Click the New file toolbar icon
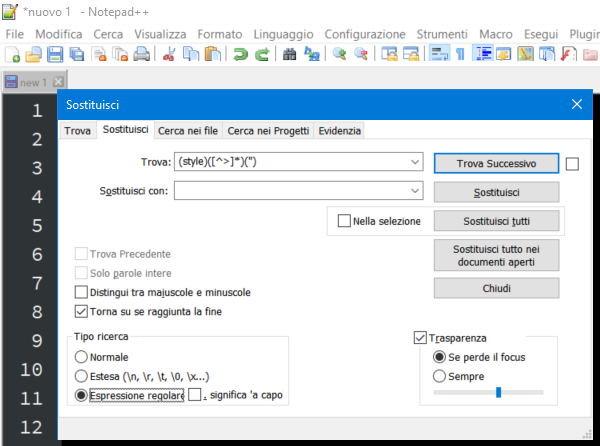 12,54
